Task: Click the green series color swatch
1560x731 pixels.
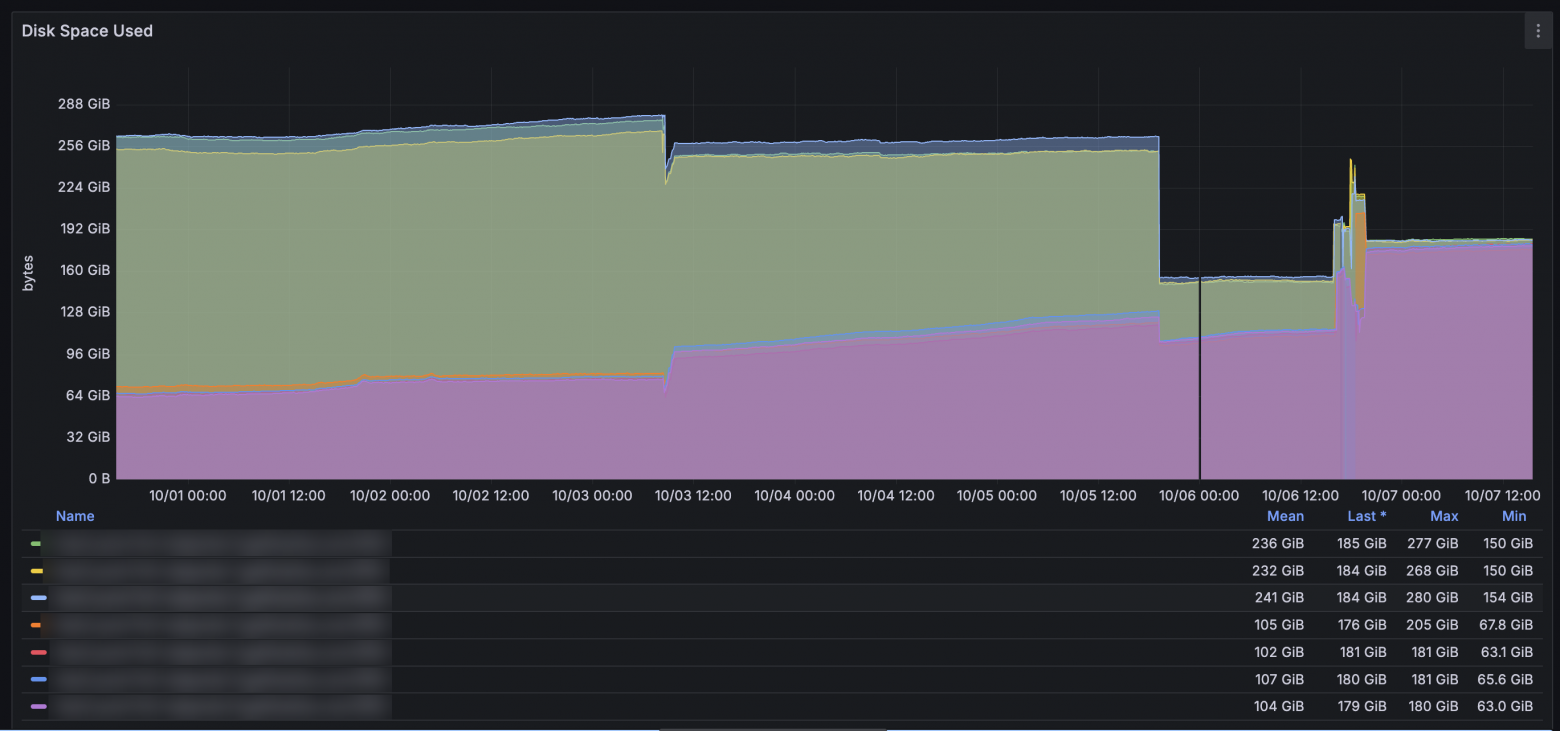Action: click(x=36, y=544)
